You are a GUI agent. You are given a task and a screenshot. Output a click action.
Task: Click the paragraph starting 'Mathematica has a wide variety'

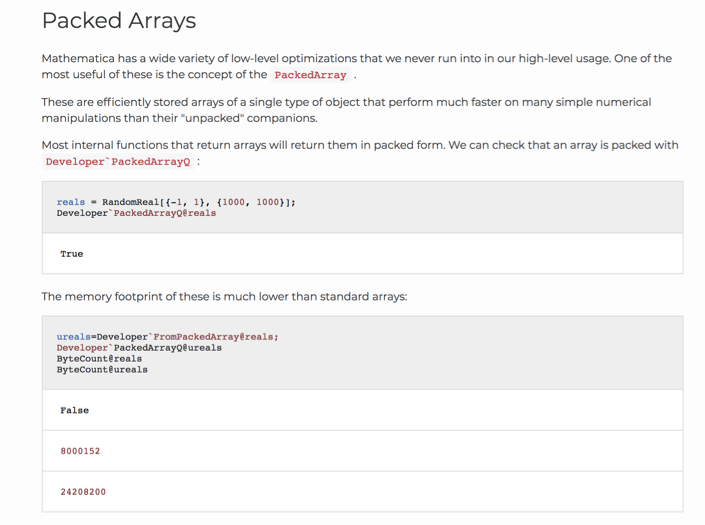click(x=357, y=67)
